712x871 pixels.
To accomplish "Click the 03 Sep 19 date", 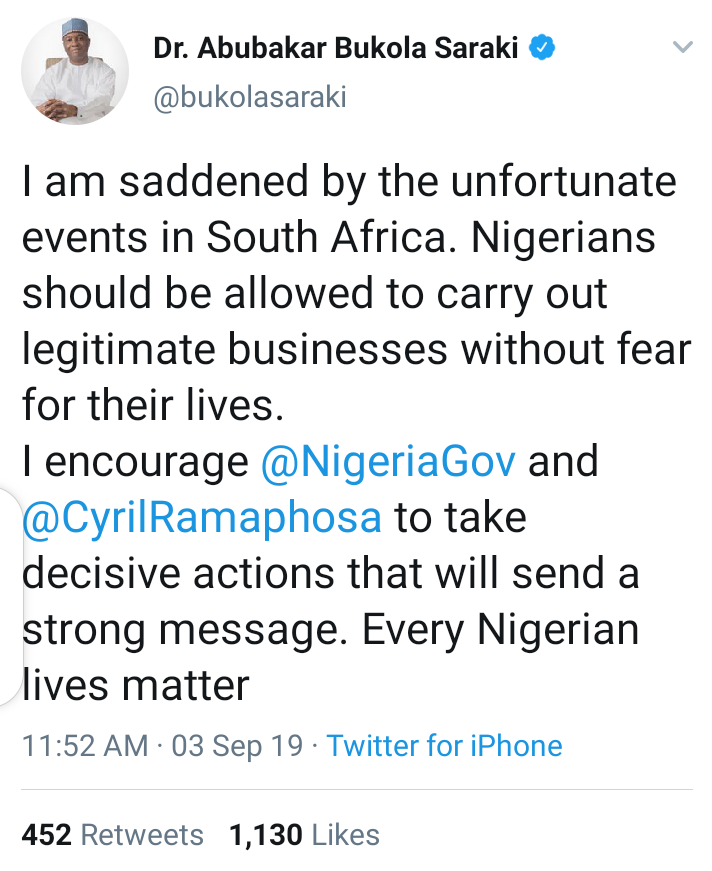I will click(x=236, y=745).
